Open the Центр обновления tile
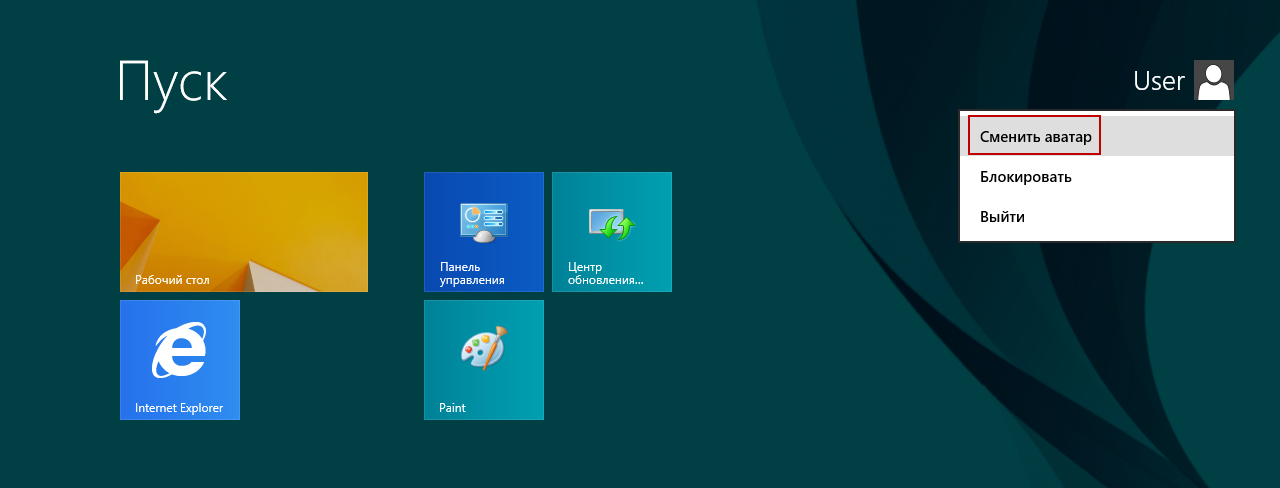Screen dimensions: 1280x488 (x=612, y=232)
